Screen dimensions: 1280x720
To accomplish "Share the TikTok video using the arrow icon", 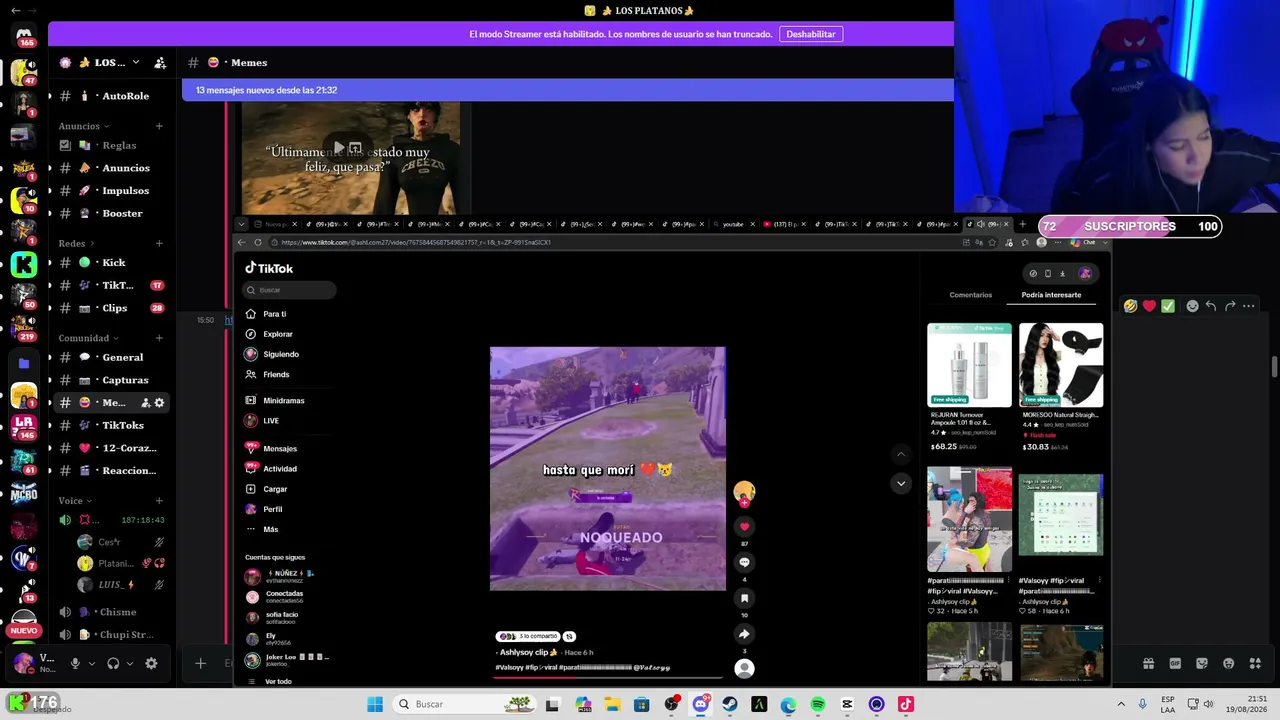I will coord(744,634).
